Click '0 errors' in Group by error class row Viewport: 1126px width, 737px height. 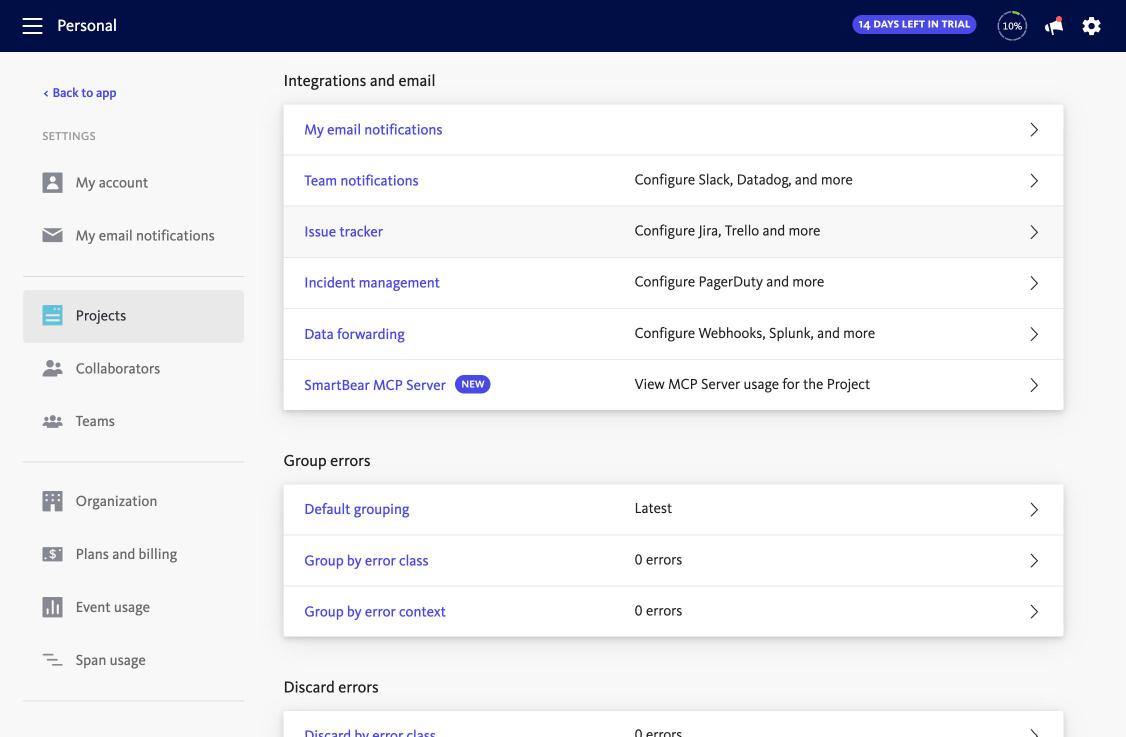point(658,560)
